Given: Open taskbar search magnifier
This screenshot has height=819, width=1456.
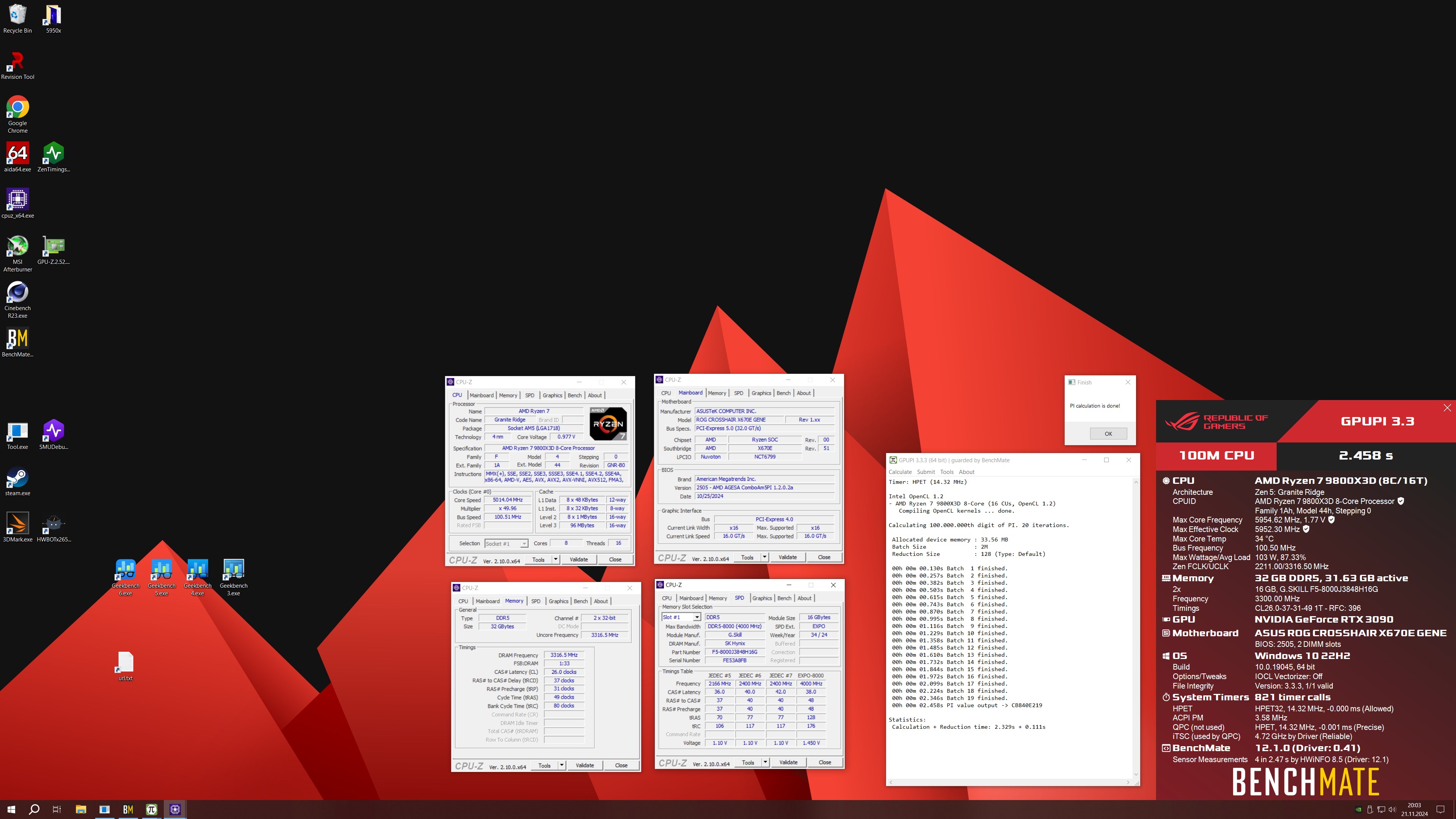Looking at the screenshot, I should [x=34, y=810].
